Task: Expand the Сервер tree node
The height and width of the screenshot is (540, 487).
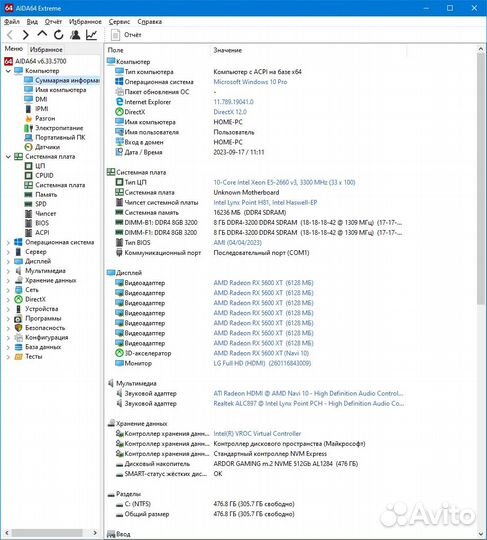Action: 8,252
